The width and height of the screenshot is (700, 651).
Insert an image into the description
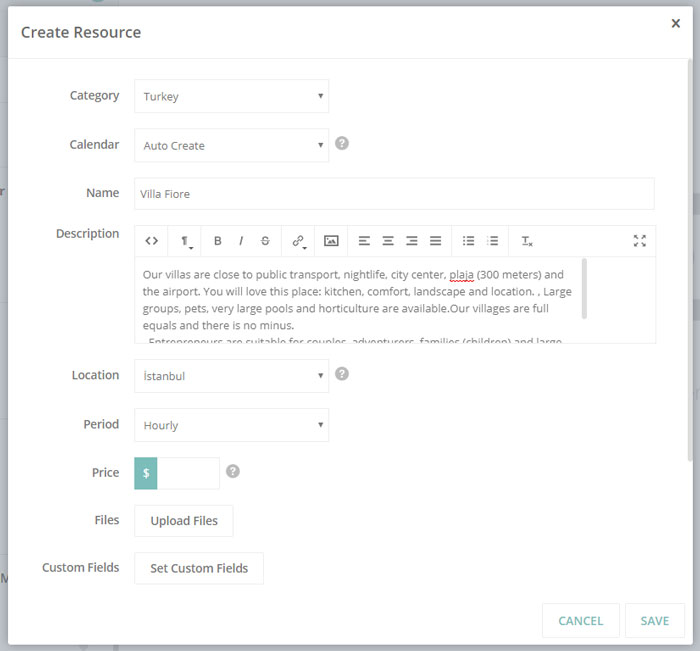(x=331, y=241)
